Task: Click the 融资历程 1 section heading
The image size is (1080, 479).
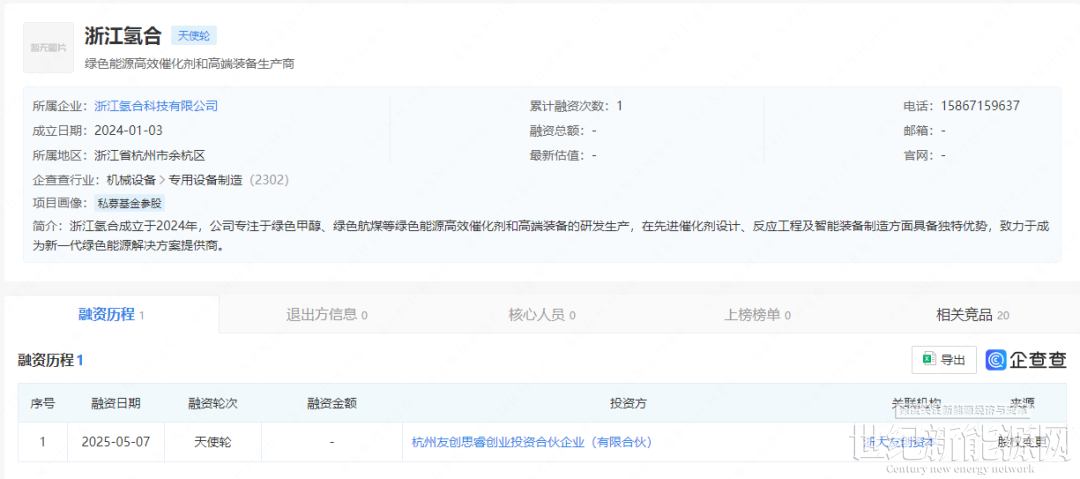Action: tap(51, 360)
